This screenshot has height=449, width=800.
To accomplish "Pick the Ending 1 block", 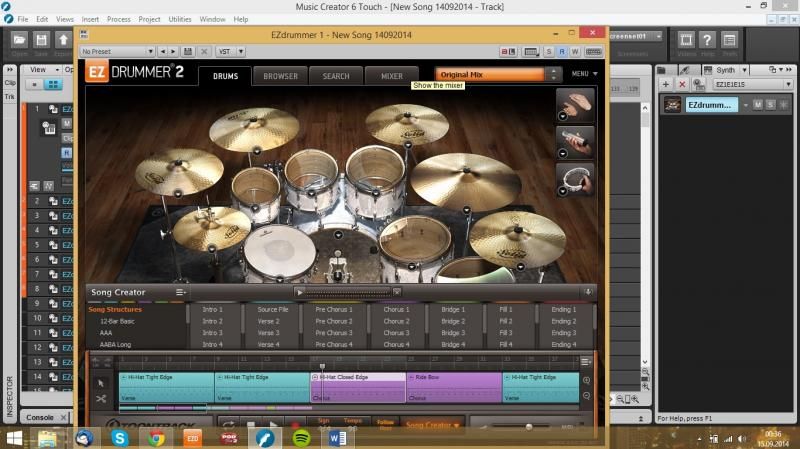I will click(x=564, y=310).
